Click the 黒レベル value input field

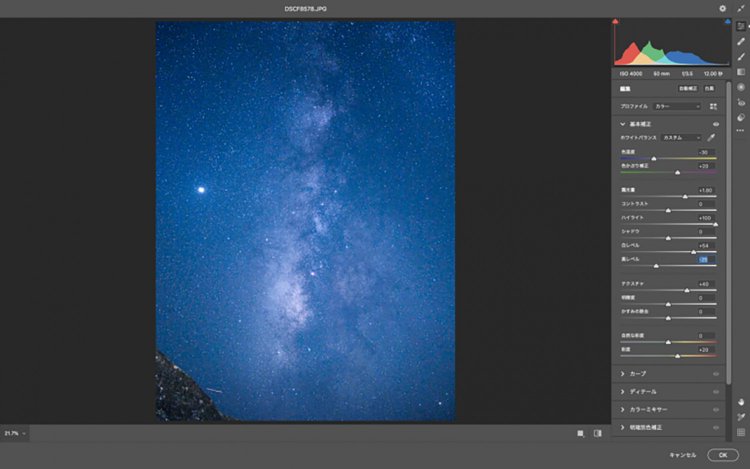703,259
